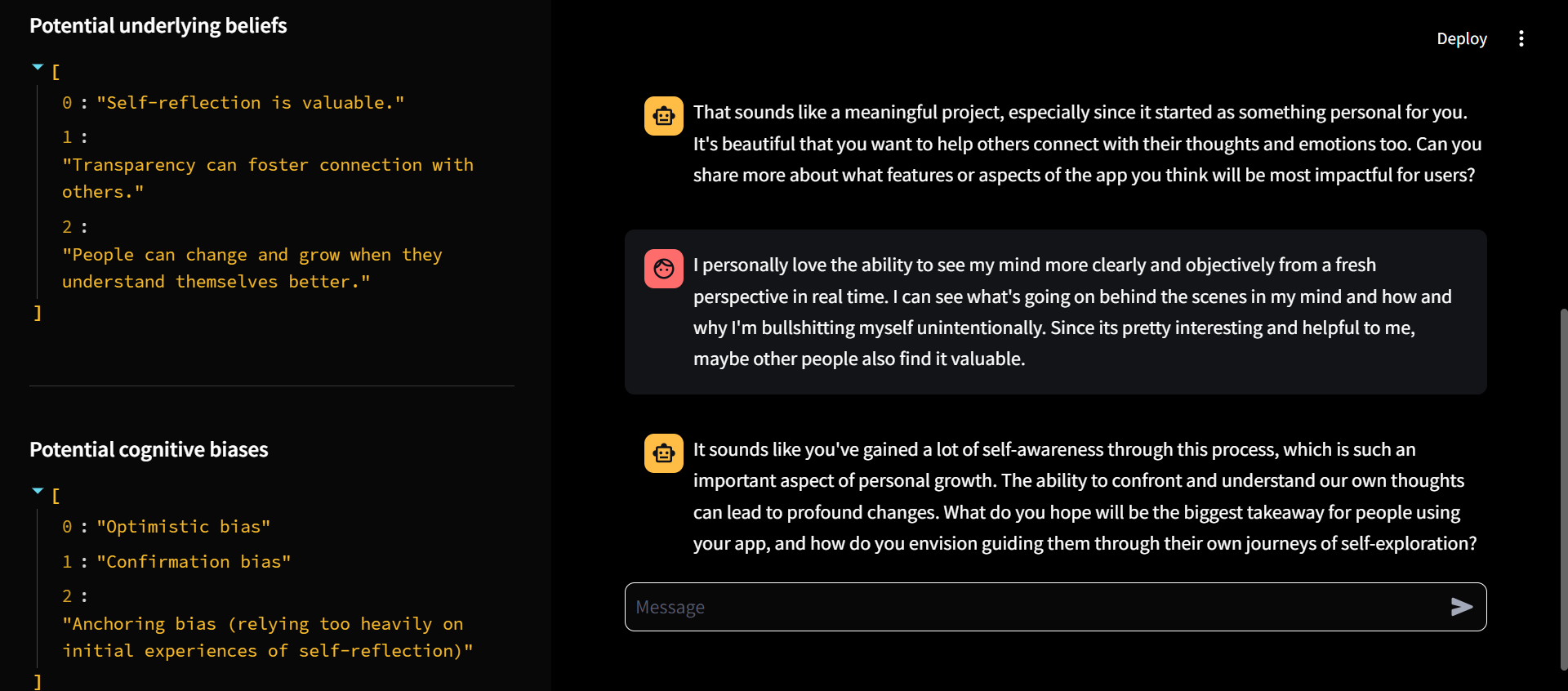Click the user face avatar icon
Screen dimensions: 1568x691
664,269
